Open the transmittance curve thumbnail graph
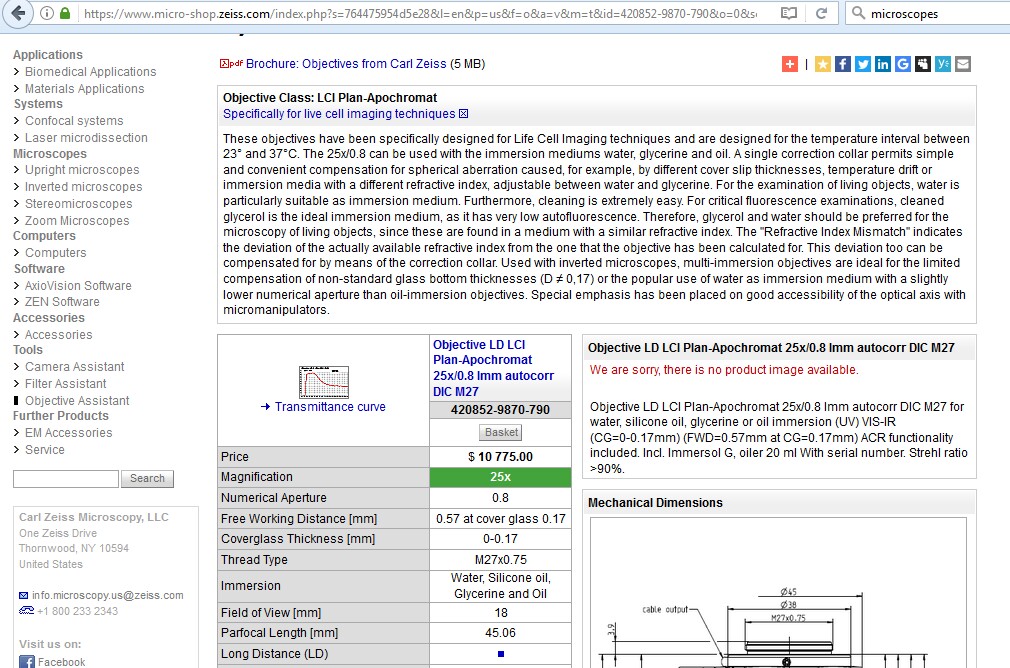This screenshot has height=668, width=1010. pos(324,382)
